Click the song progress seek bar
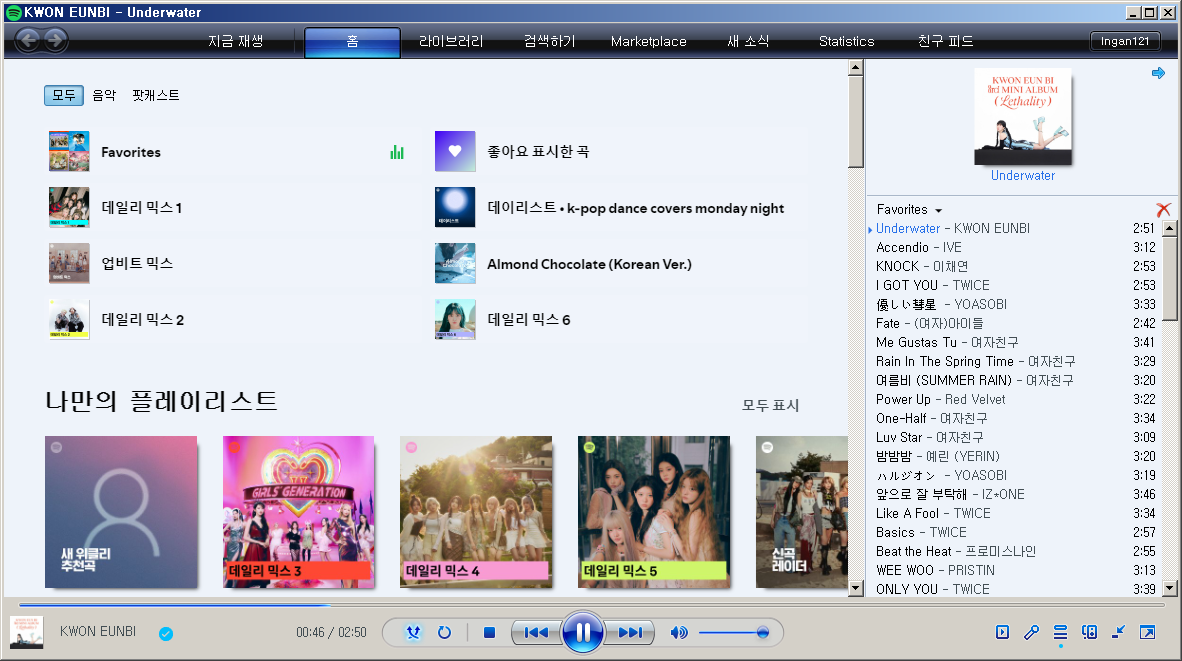The image size is (1182, 661). [592, 604]
